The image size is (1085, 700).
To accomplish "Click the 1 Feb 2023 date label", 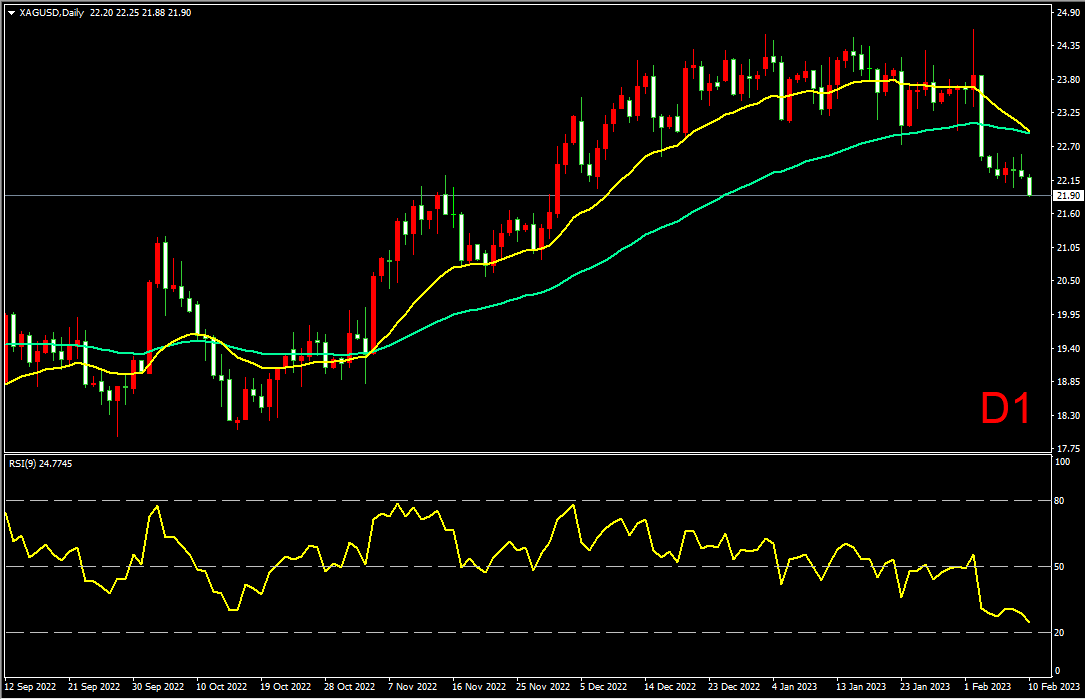I will (x=987, y=687).
